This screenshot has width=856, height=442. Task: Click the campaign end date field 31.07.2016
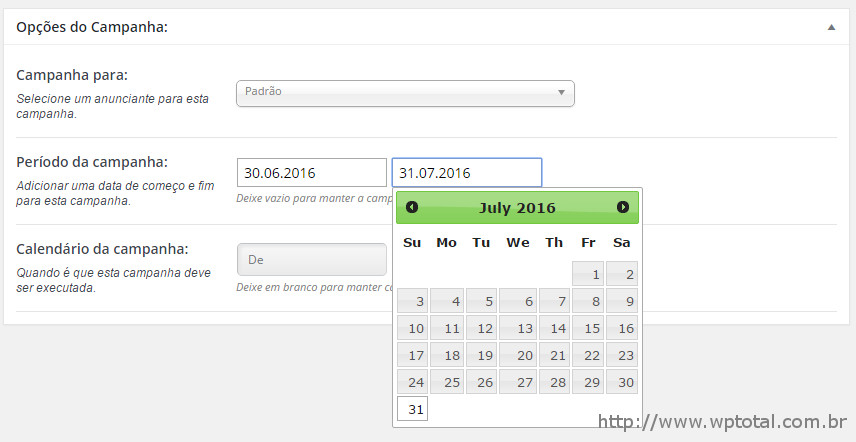coord(467,173)
